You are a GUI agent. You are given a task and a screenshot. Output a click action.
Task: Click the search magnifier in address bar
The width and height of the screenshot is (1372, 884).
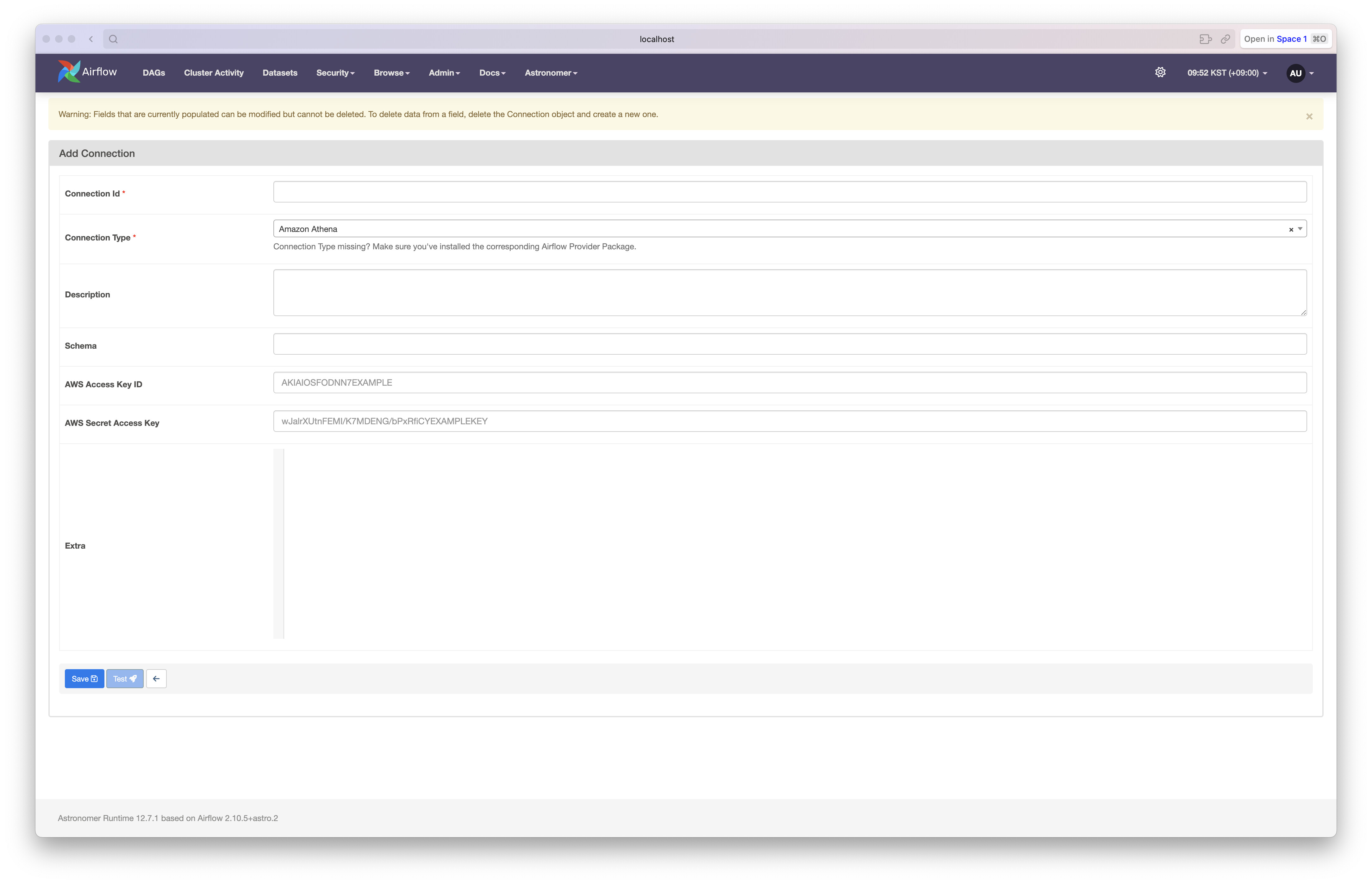pos(113,39)
